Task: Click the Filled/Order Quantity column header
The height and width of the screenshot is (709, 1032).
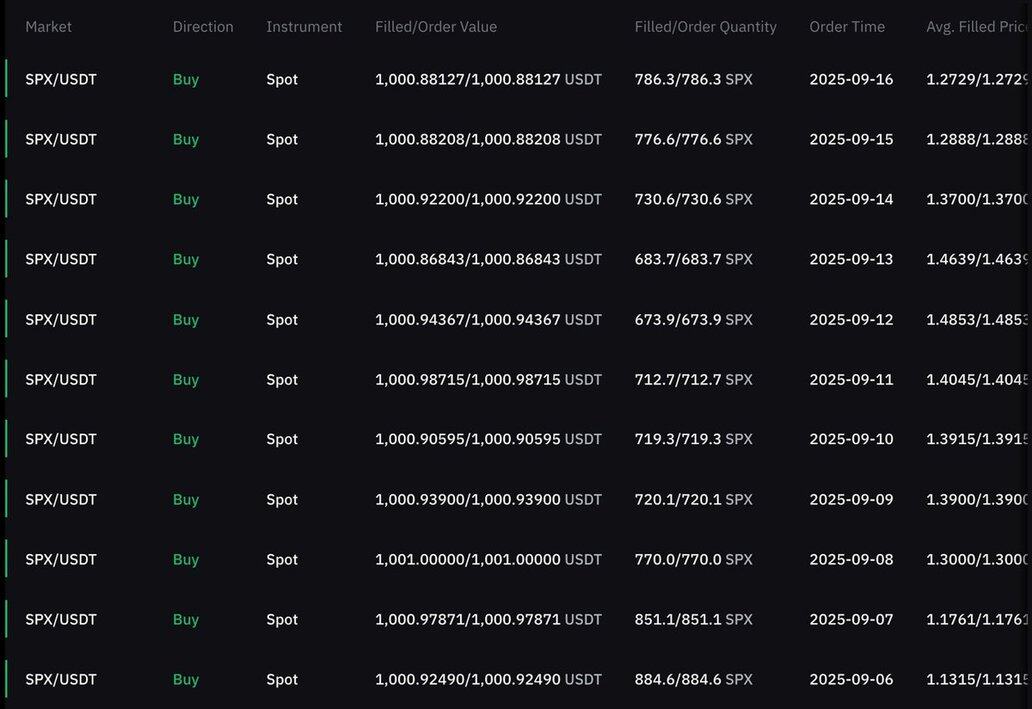Action: click(x=706, y=26)
